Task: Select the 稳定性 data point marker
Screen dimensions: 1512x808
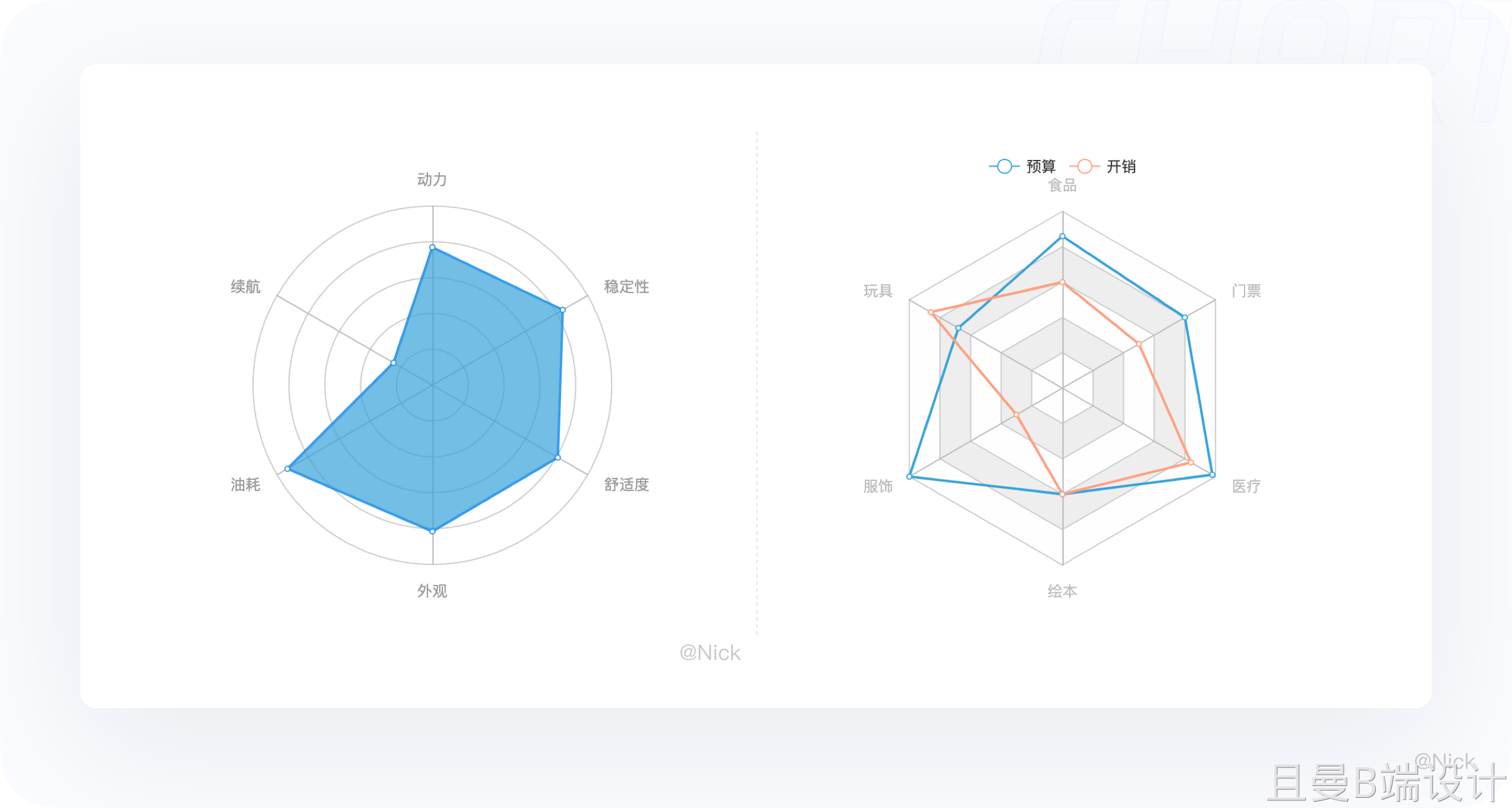Action: pos(563,310)
